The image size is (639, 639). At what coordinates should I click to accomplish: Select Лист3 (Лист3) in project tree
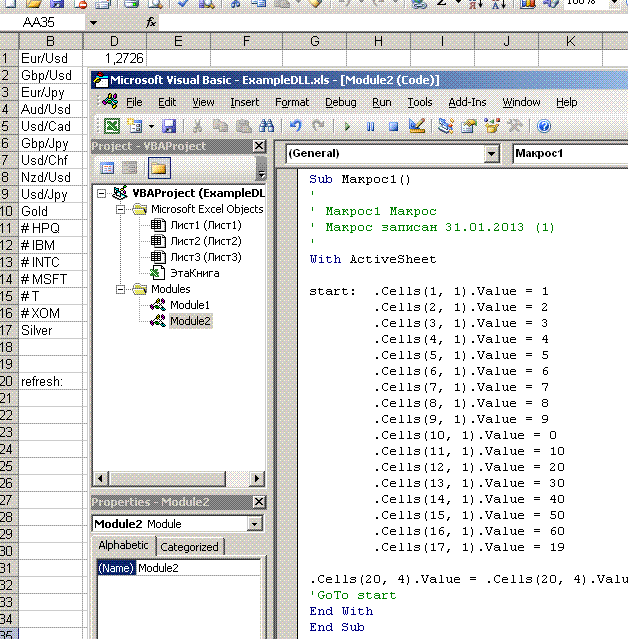(206, 257)
